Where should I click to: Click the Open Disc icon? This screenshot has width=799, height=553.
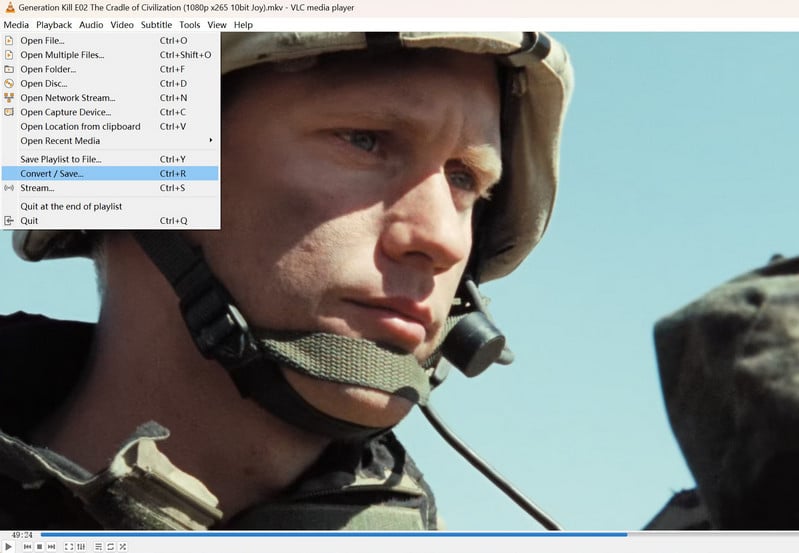coord(9,83)
